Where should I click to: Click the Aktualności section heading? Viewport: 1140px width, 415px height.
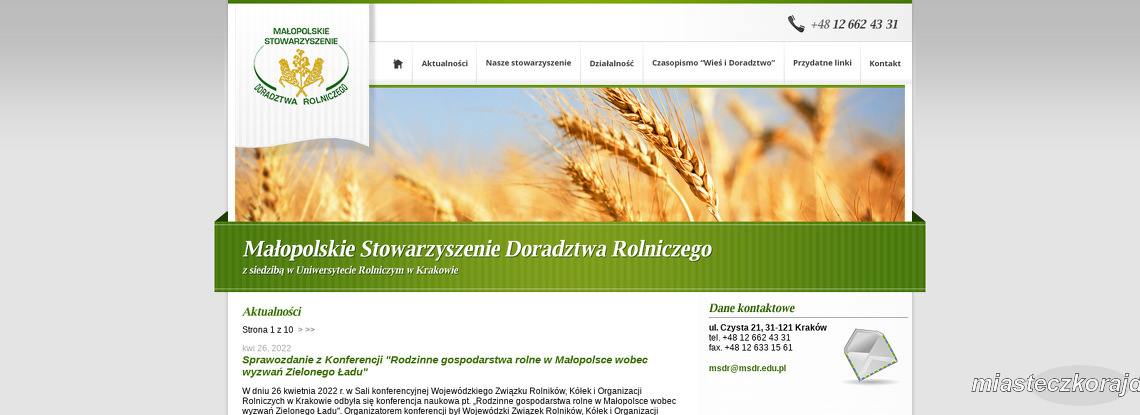click(271, 312)
